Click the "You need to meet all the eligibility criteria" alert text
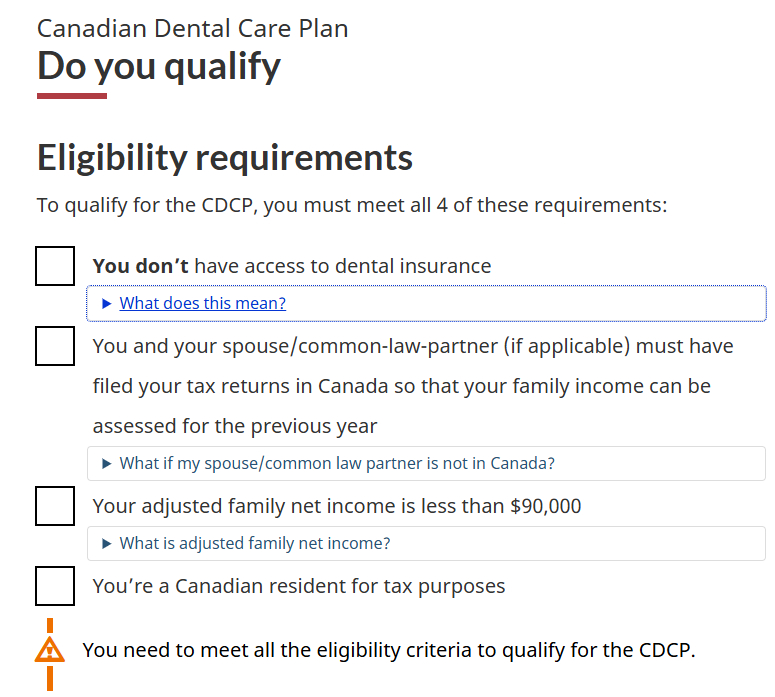The width and height of the screenshot is (775, 697). 388,650
